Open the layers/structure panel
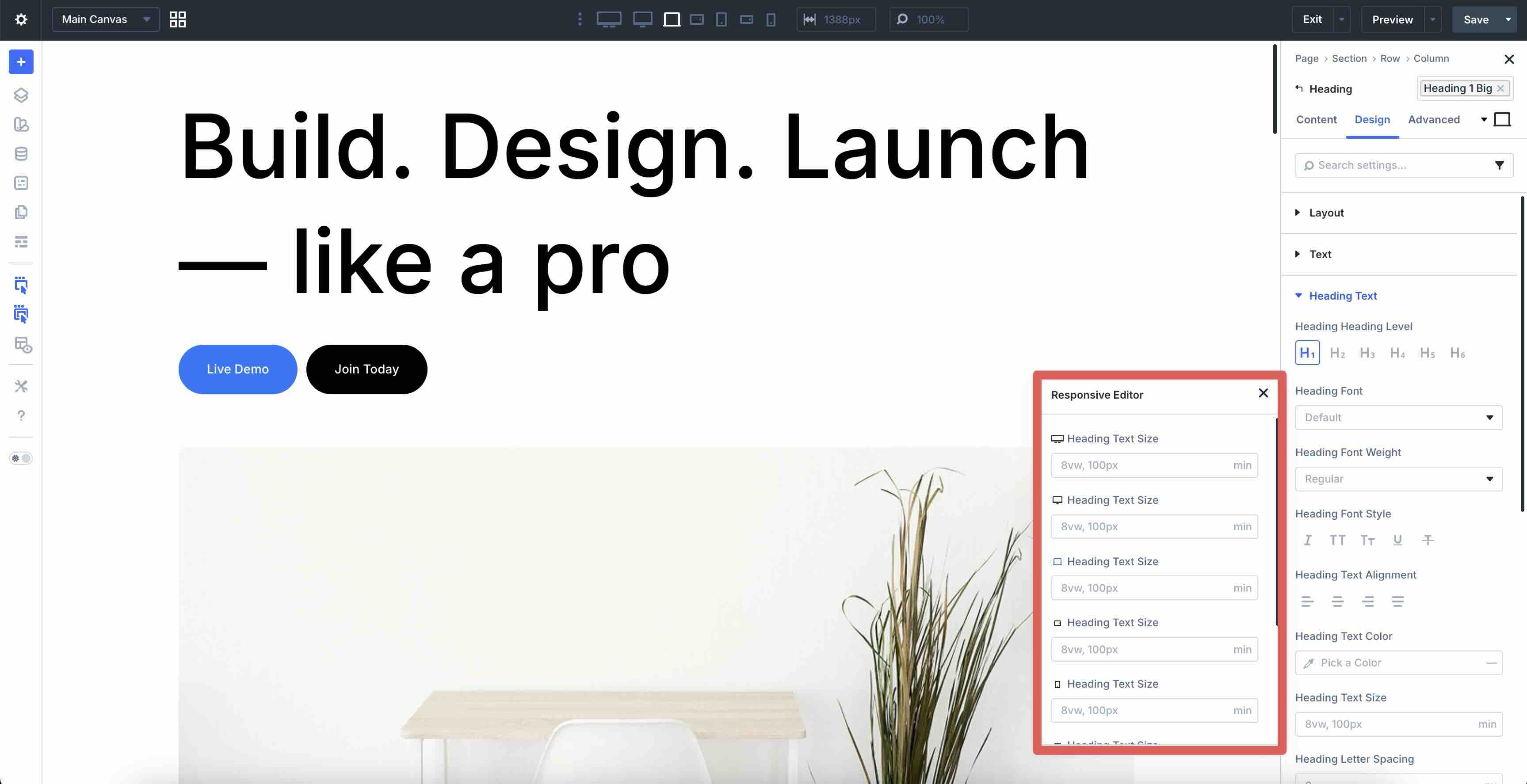Viewport: 1527px width, 784px height. [21, 95]
